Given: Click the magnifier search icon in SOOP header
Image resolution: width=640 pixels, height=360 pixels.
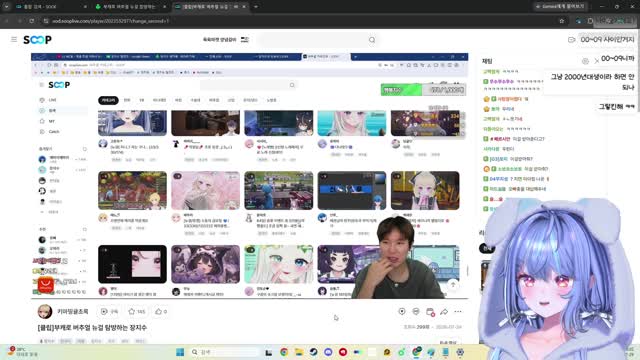Looking at the screenshot, I should click(372, 40).
